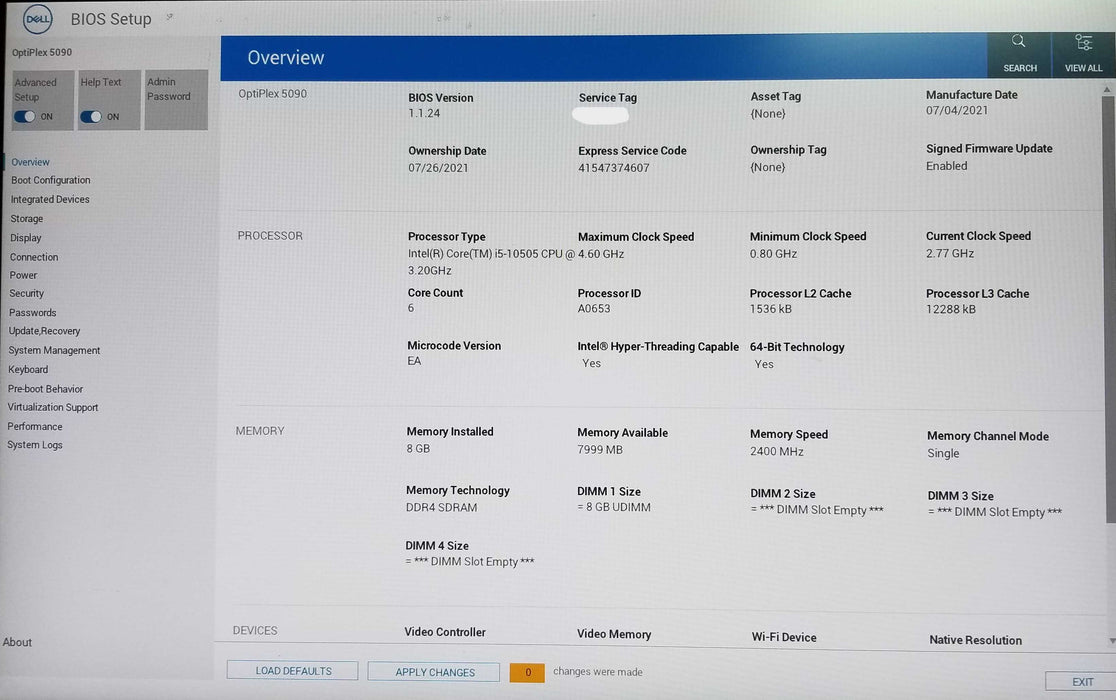Click Manufacture Date 07/04/2021
Viewport: 1116px width, 700px height.
pyautogui.click(x=957, y=110)
